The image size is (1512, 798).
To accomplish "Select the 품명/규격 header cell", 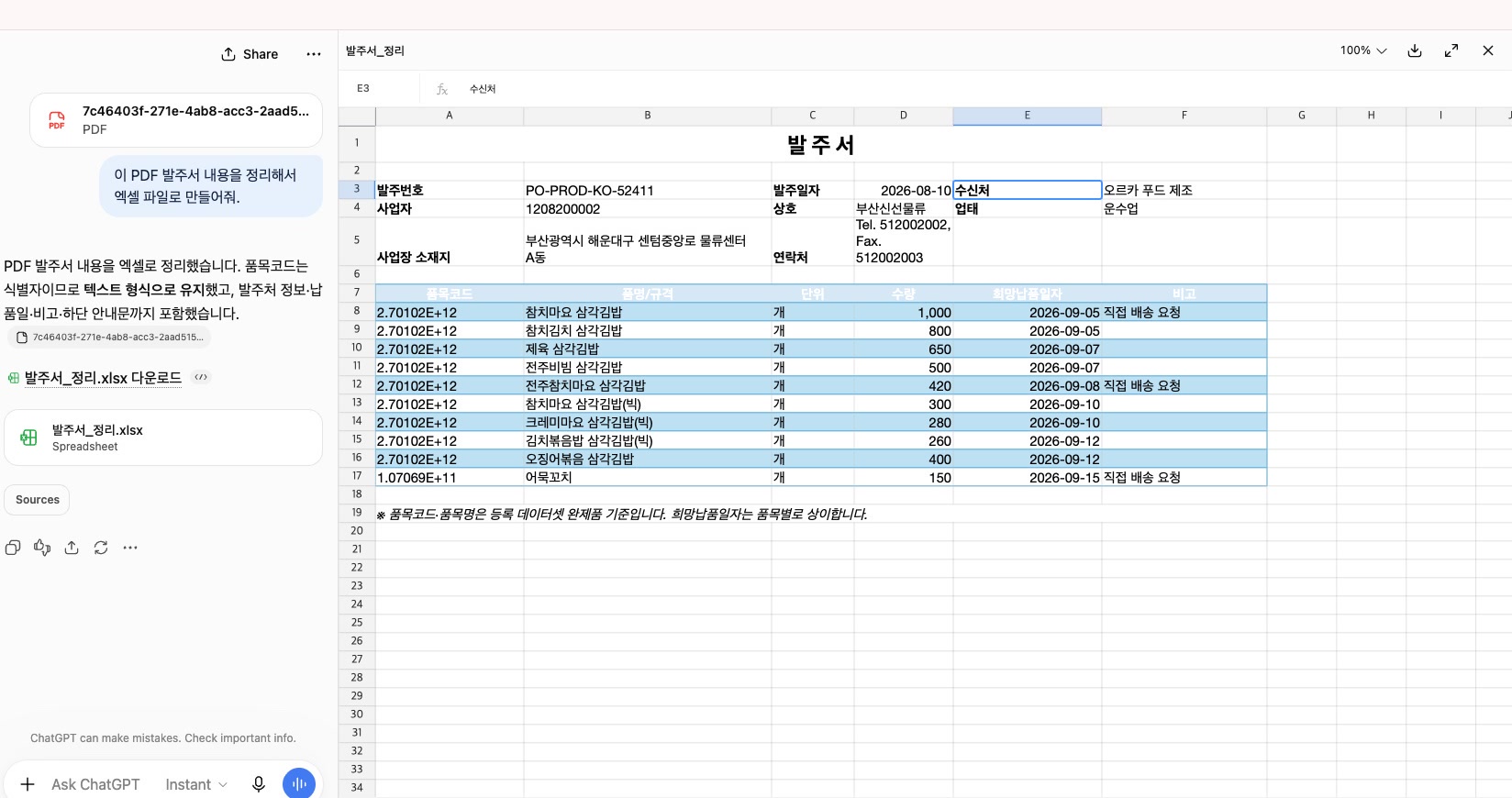I will [x=648, y=294].
